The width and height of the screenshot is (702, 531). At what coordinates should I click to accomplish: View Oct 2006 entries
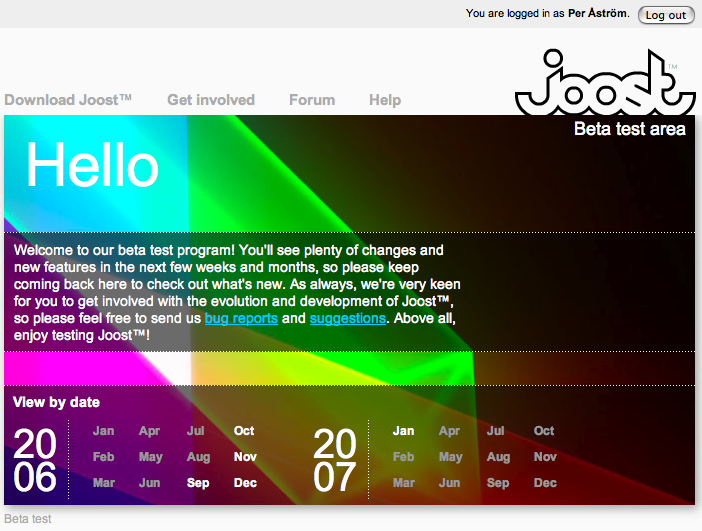[x=244, y=431]
